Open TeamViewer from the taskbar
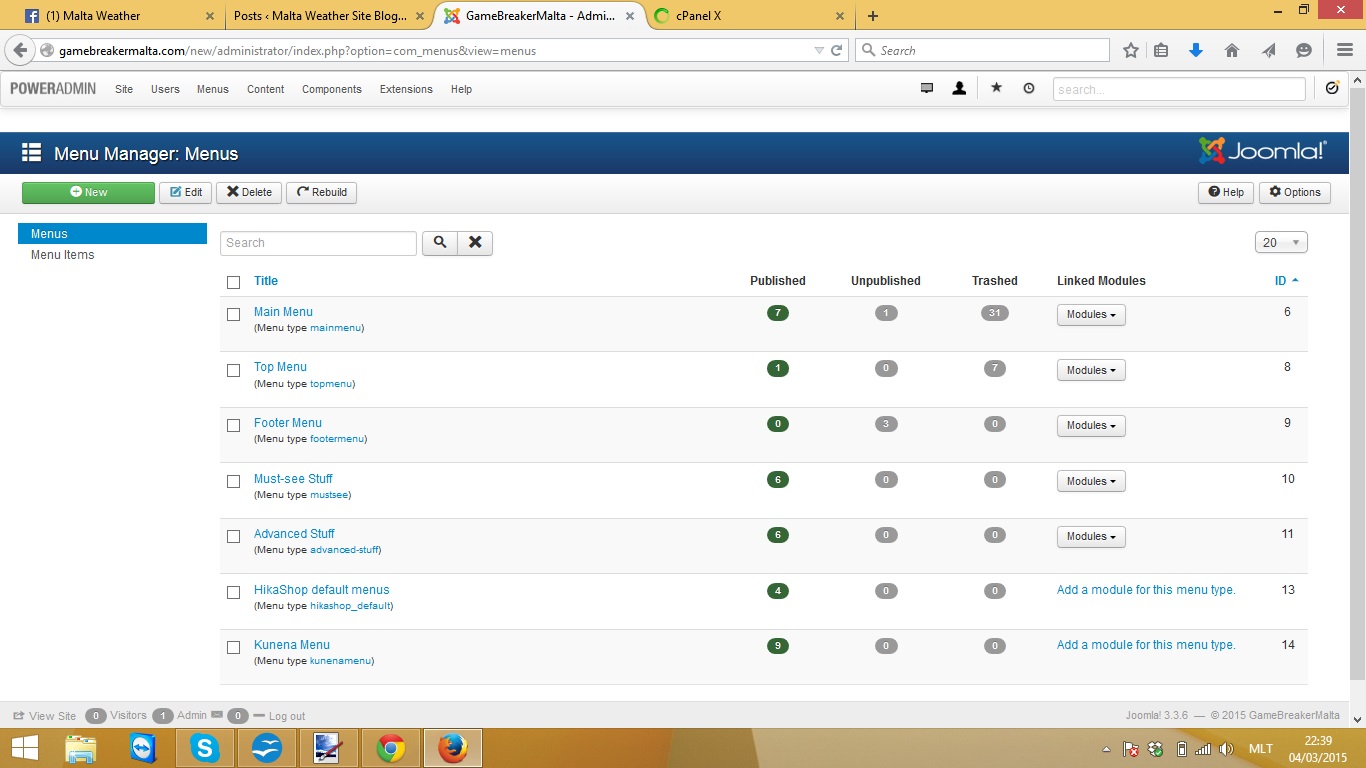This screenshot has width=1366, height=768. [x=143, y=747]
